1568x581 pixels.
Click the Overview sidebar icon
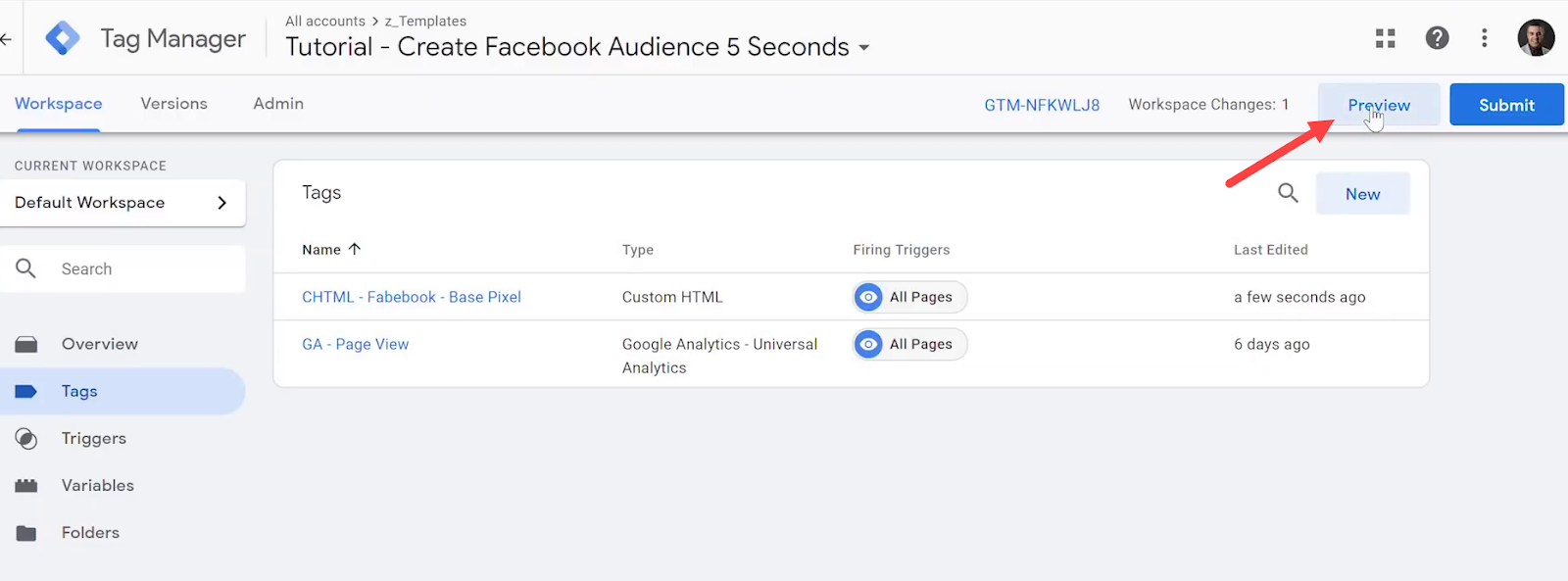coord(26,344)
